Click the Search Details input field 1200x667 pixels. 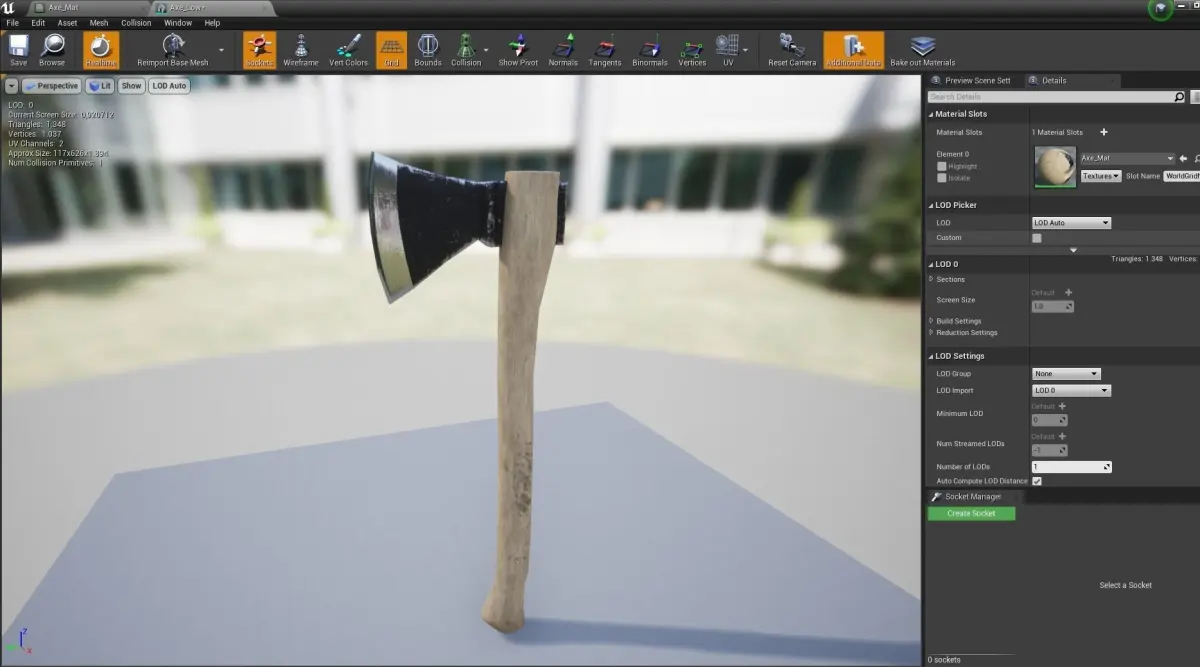[x=1050, y=97]
